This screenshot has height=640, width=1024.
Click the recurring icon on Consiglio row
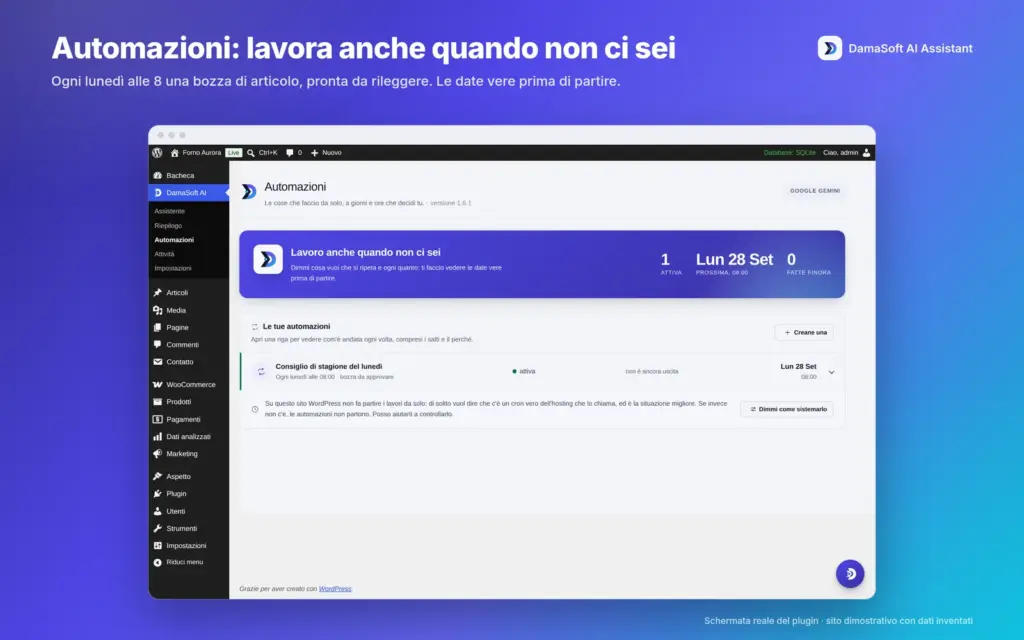click(x=261, y=372)
